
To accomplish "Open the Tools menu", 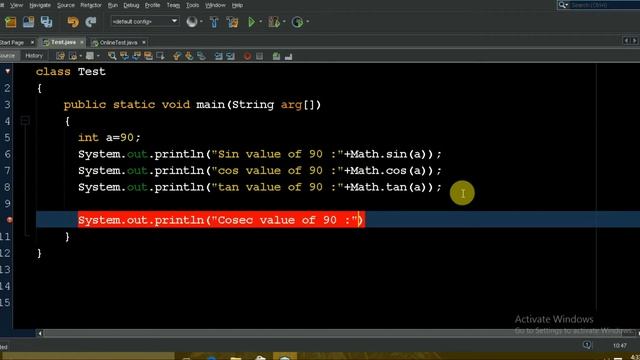I will click(x=192, y=5).
